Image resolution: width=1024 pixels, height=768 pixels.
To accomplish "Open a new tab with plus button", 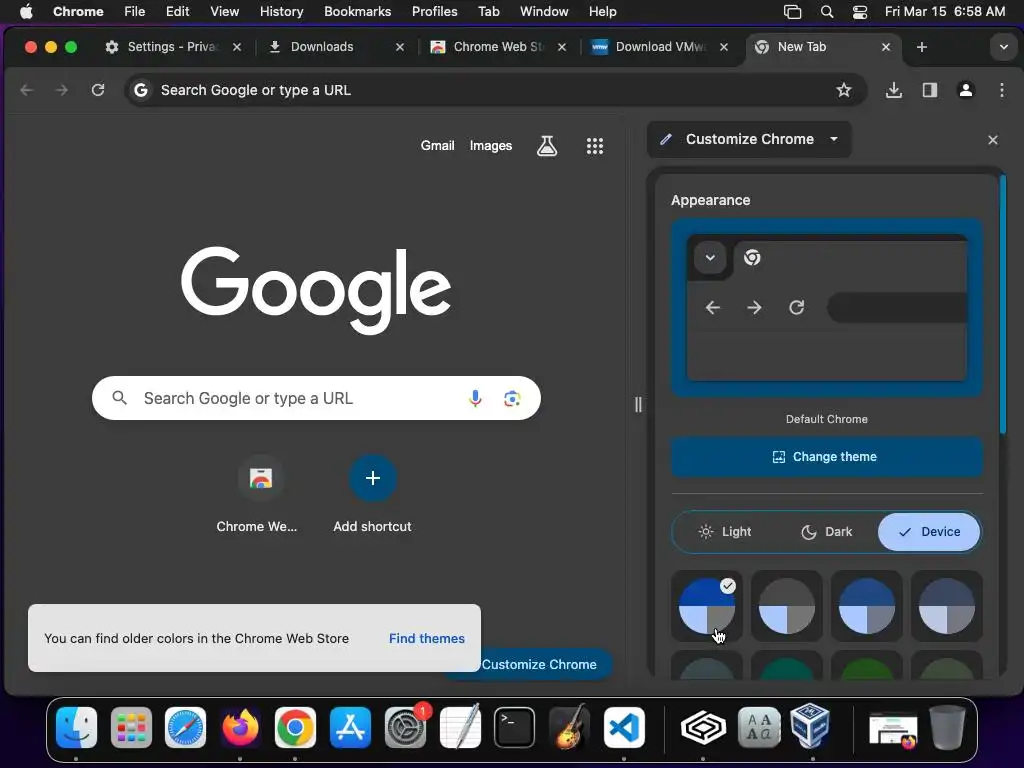I will click(921, 47).
